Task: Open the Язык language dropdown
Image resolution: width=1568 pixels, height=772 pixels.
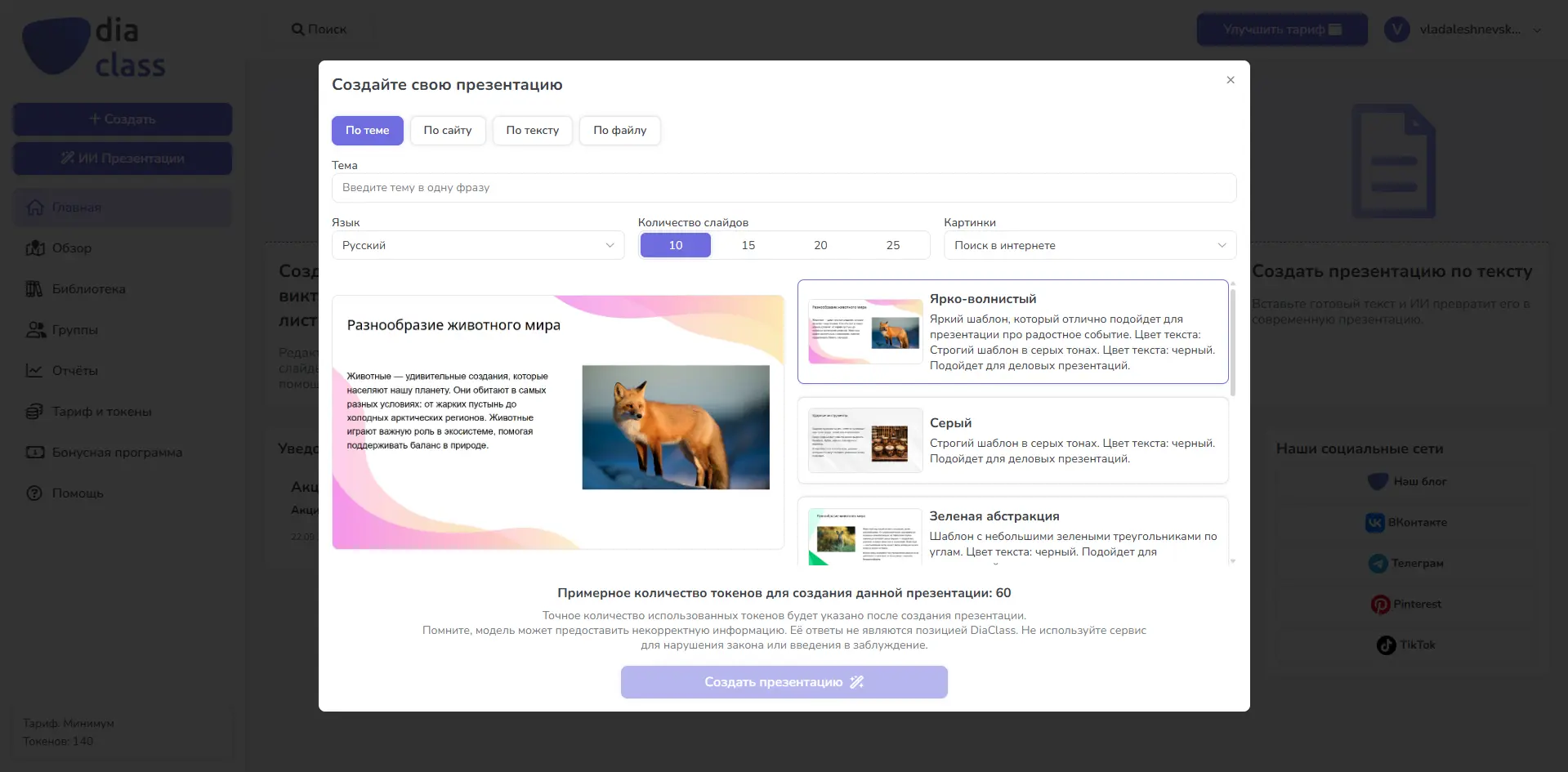Action: [x=478, y=245]
